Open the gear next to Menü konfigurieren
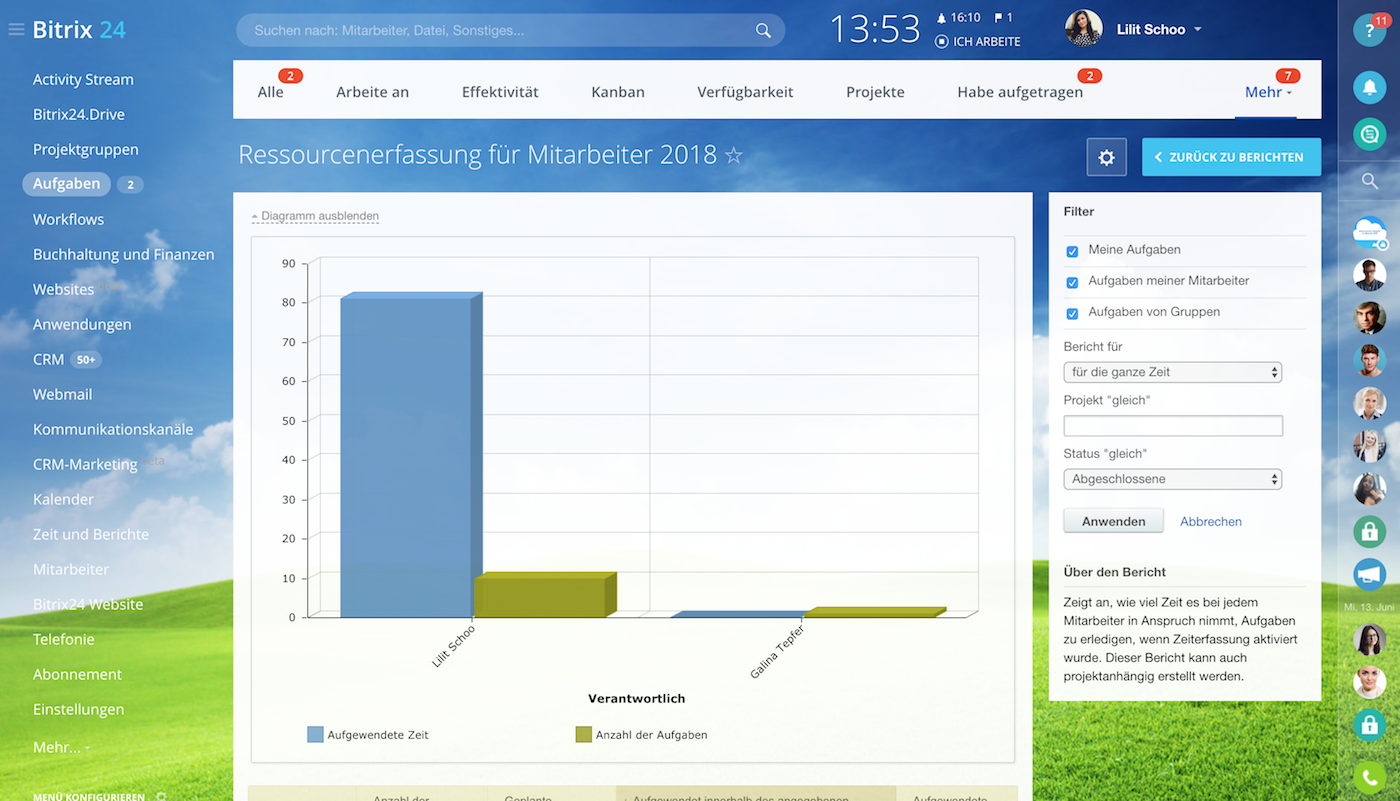1400x801 pixels. click(x=161, y=797)
